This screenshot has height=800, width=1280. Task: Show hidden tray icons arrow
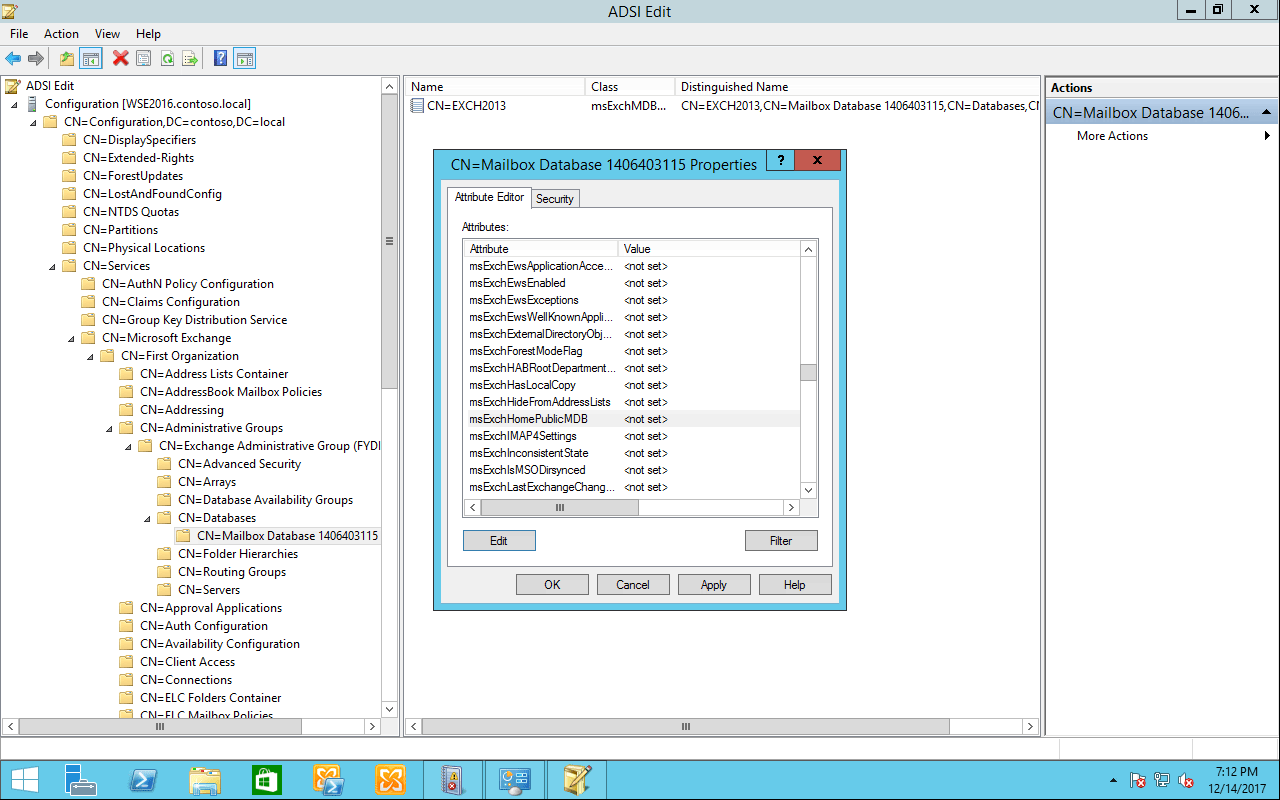click(x=1113, y=780)
